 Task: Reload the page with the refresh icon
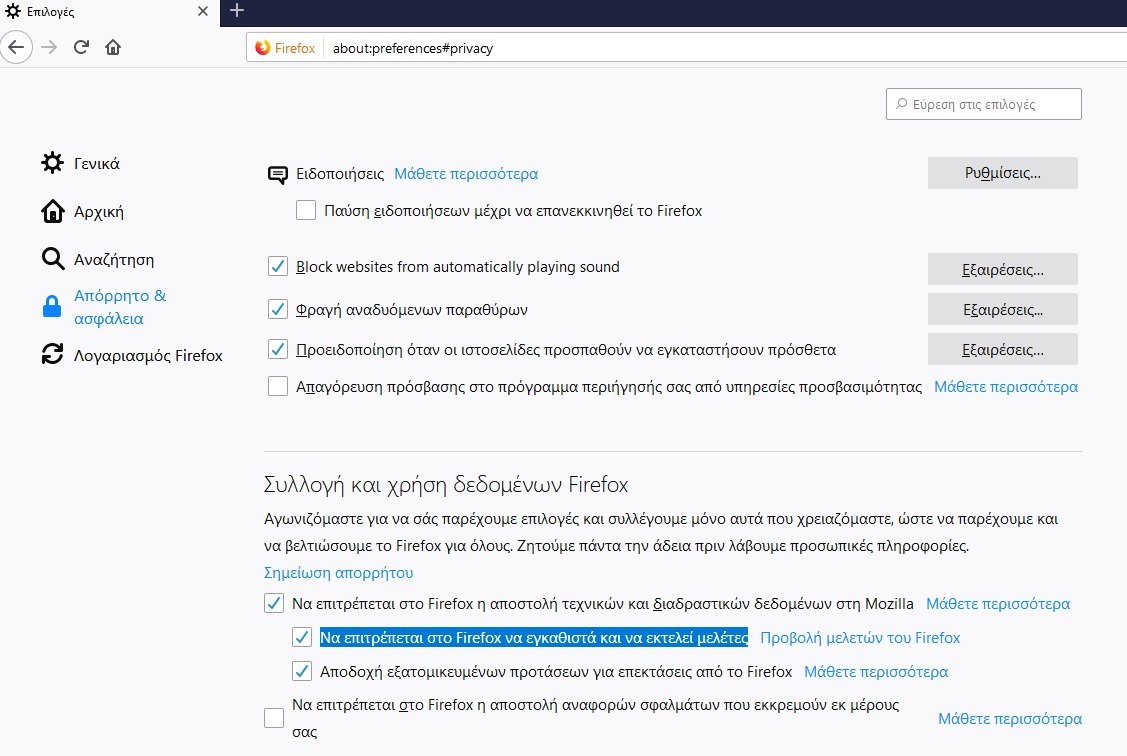(81, 47)
